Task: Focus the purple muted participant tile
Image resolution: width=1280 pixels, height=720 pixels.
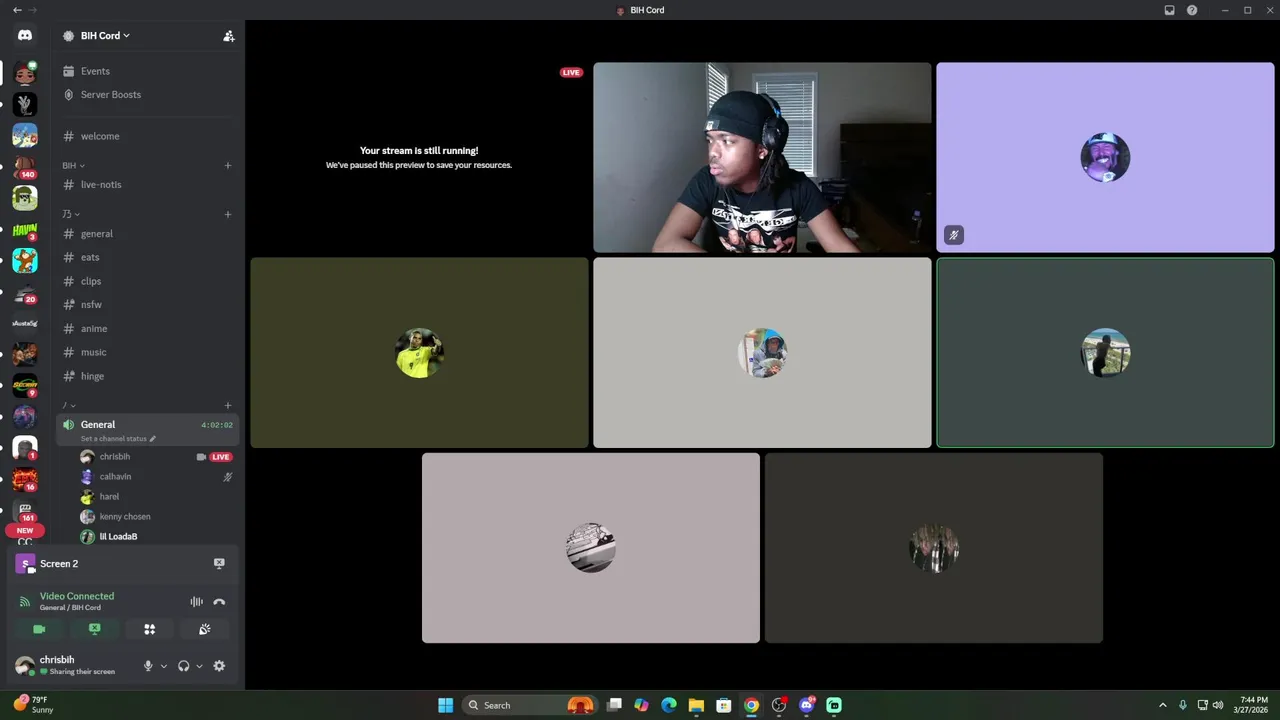Action: 1105,157
